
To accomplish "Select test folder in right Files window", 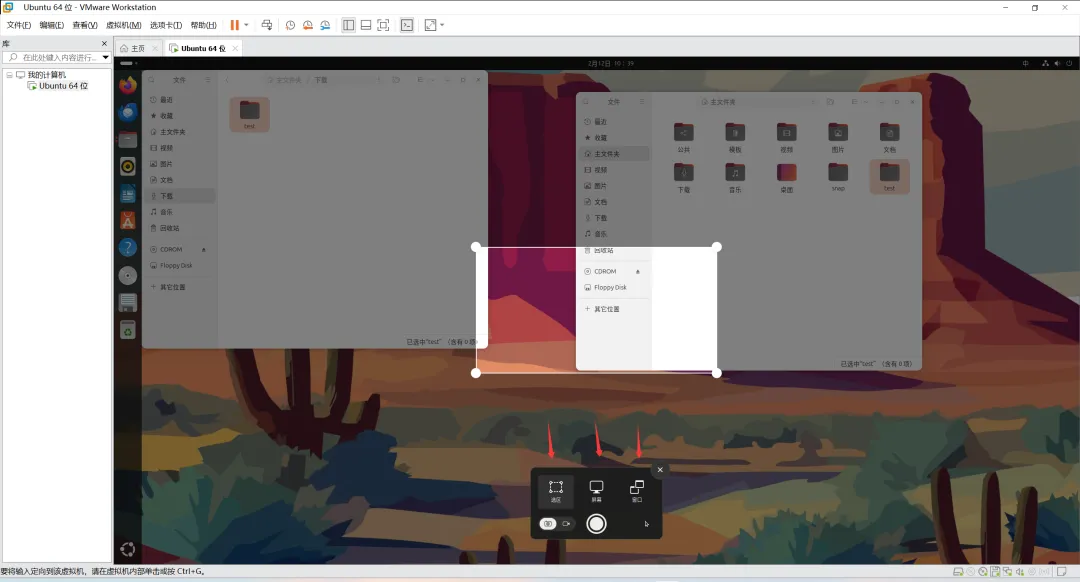I will tap(889, 177).
